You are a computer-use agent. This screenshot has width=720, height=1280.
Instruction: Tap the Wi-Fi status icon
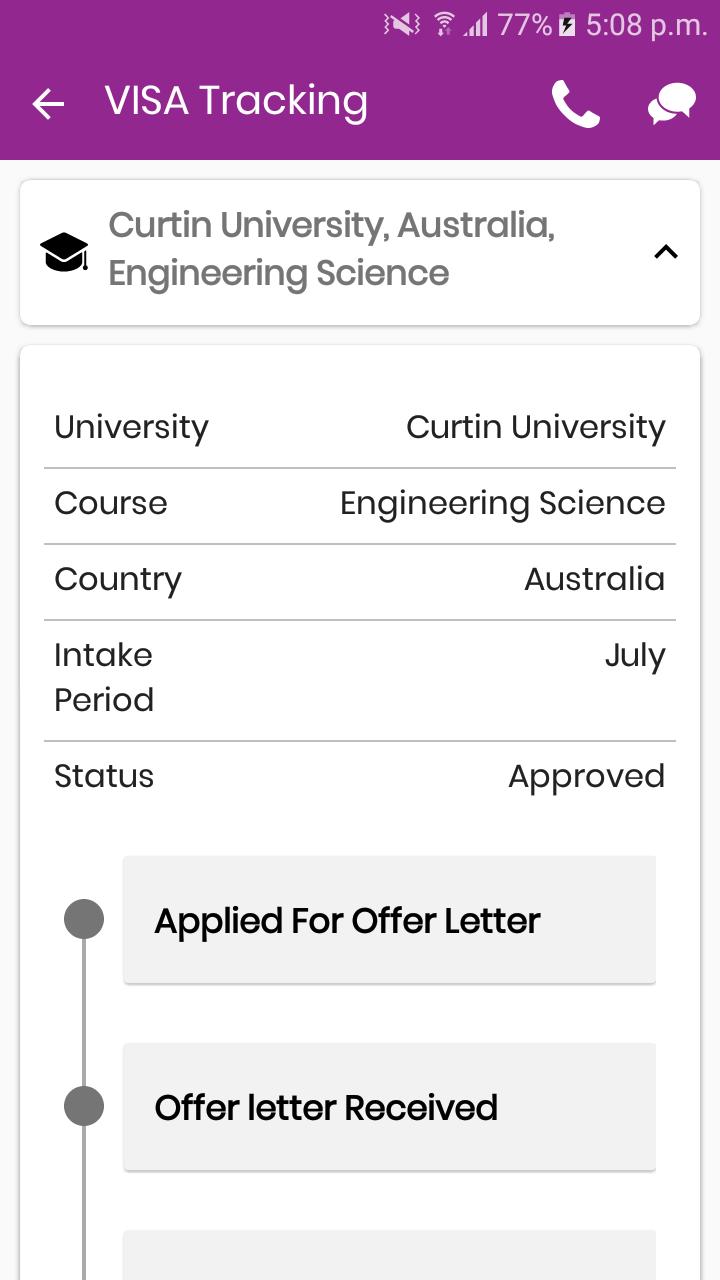(x=444, y=25)
